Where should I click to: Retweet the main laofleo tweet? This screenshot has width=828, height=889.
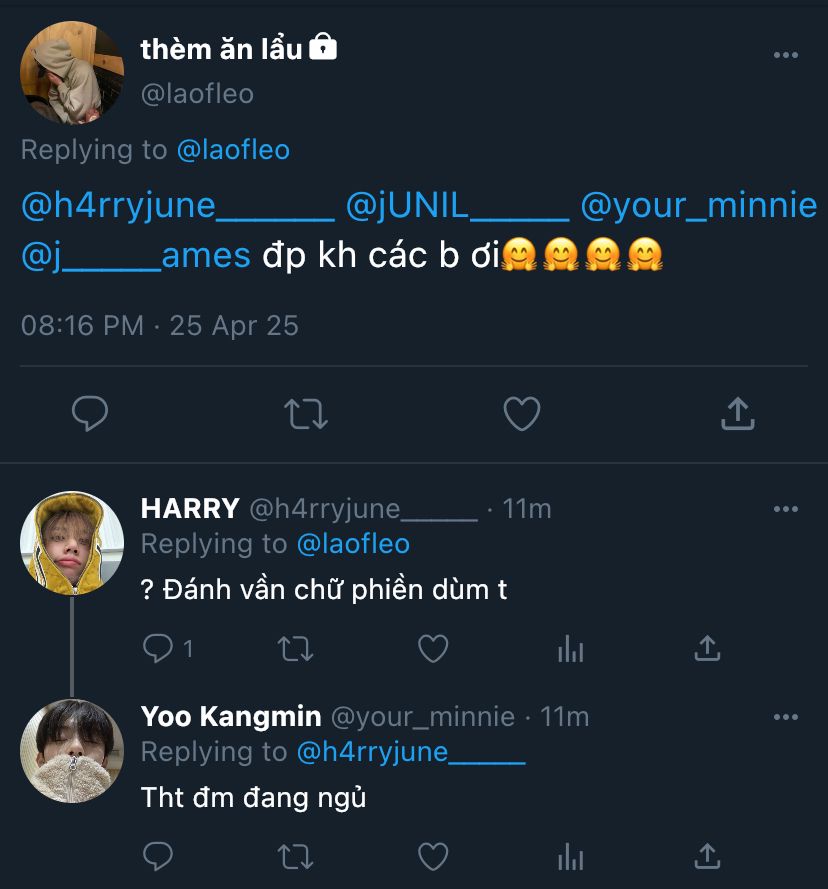tap(306, 413)
